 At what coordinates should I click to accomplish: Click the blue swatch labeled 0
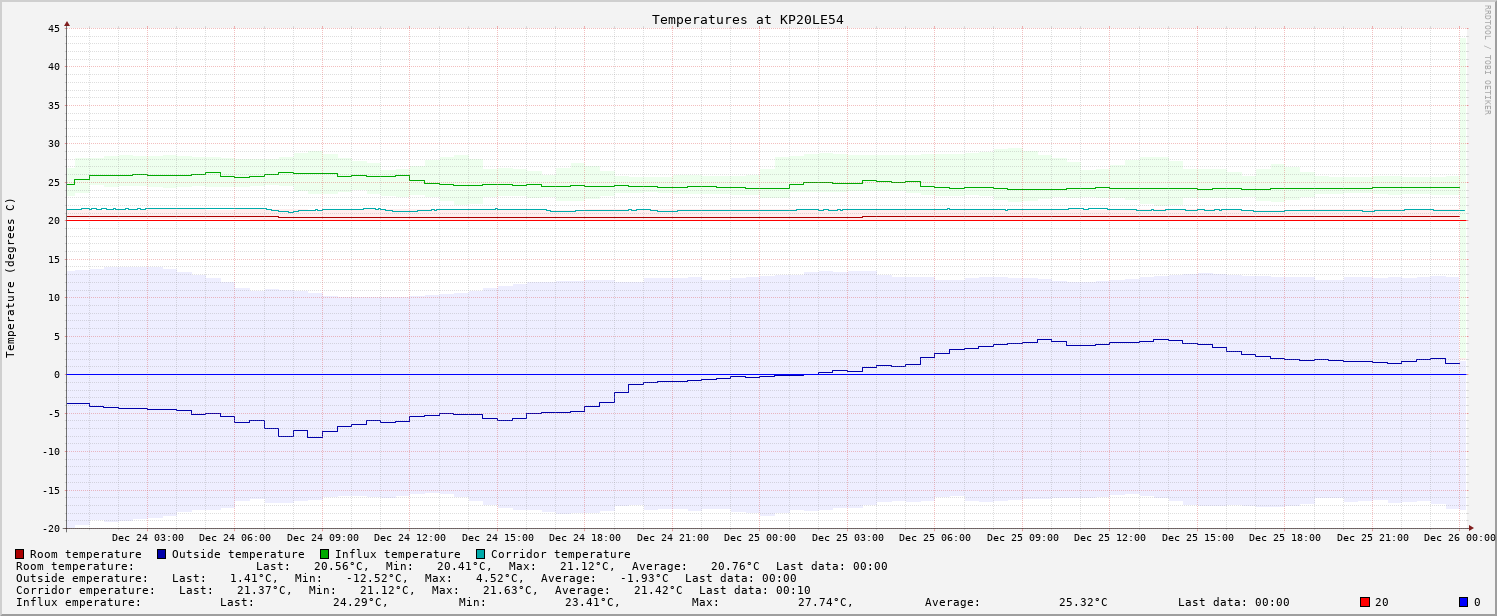click(x=1463, y=602)
